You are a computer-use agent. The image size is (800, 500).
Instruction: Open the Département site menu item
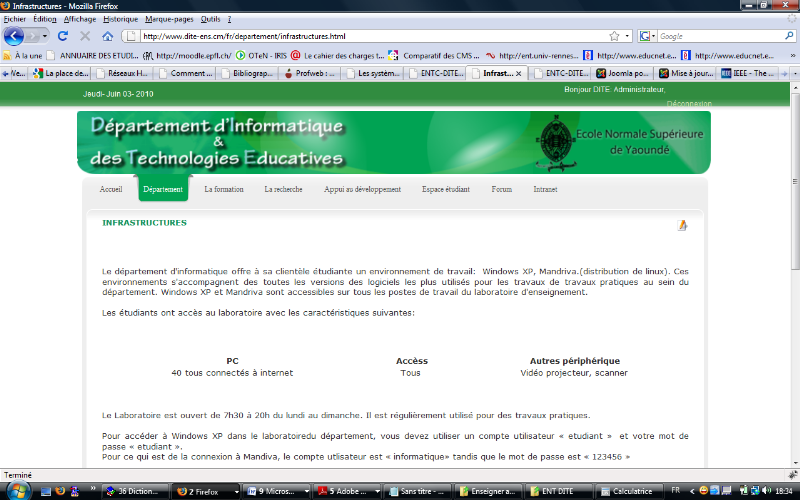(x=163, y=189)
